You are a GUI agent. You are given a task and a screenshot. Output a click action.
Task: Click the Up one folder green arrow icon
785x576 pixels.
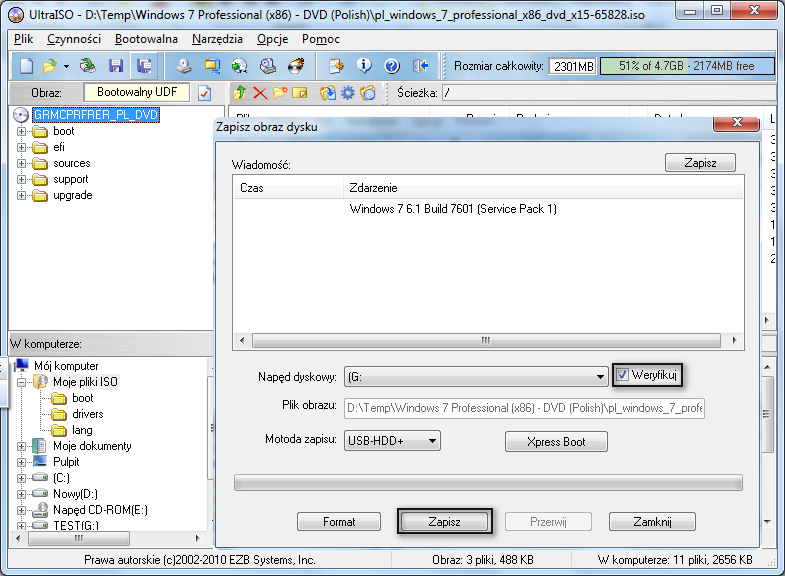pos(240,93)
